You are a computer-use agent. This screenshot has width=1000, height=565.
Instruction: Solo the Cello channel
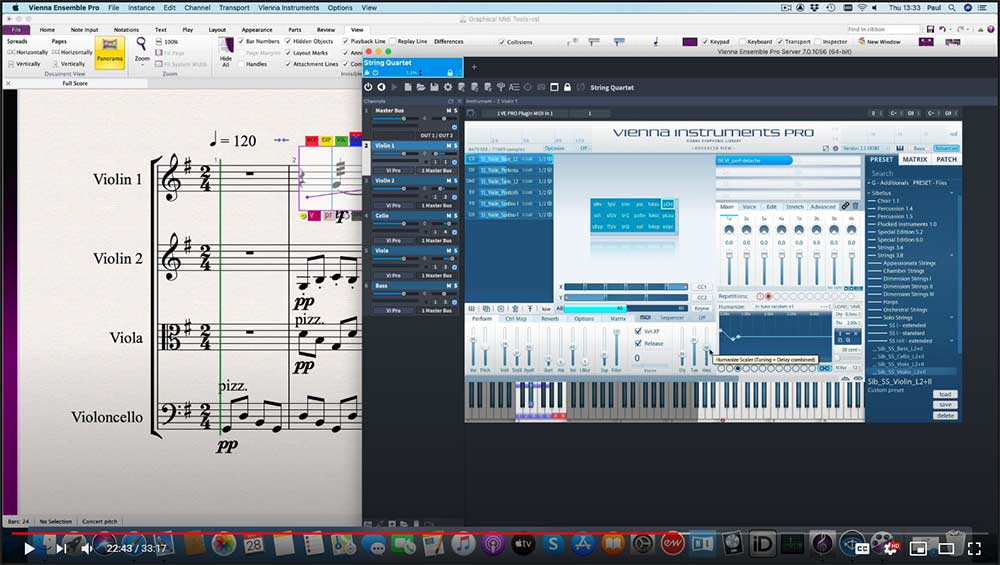tap(455, 216)
